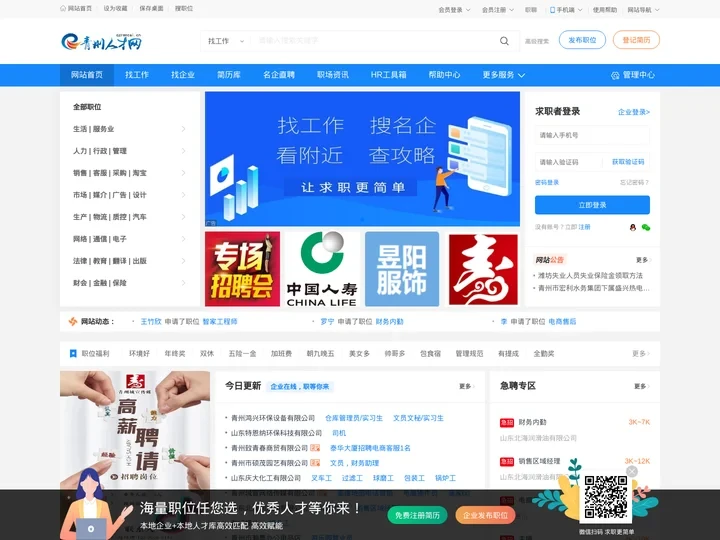Open the 中国人寿 China Life thumbnail
Image resolution: width=720 pixels, height=540 pixels.
tap(322, 269)
